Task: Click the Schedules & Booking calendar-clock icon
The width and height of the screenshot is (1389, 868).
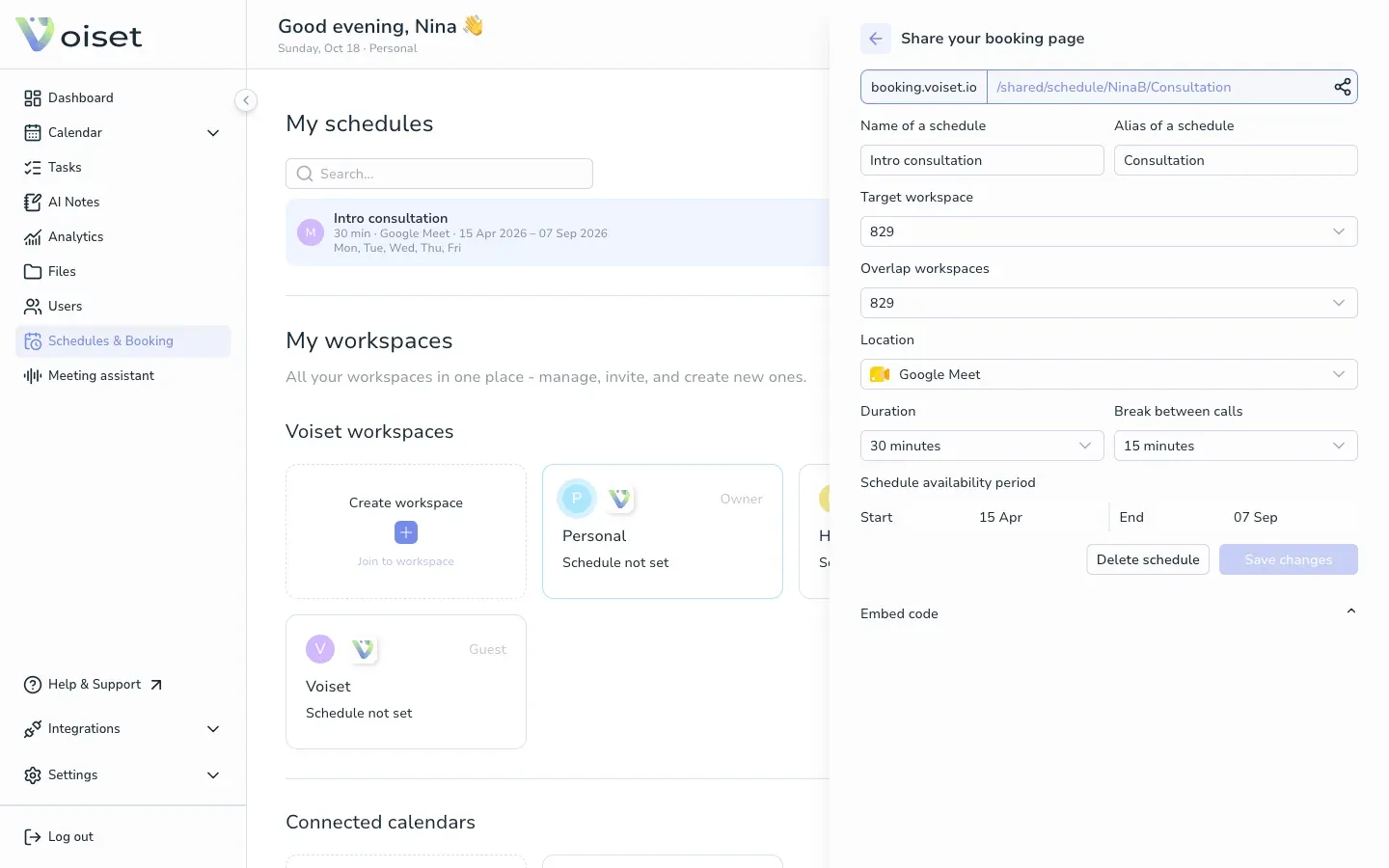Action: tap(33, 341)
